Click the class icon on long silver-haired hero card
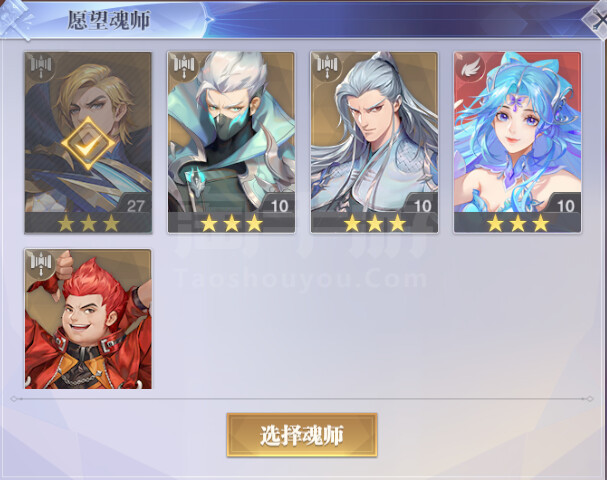 pos(327,68)
